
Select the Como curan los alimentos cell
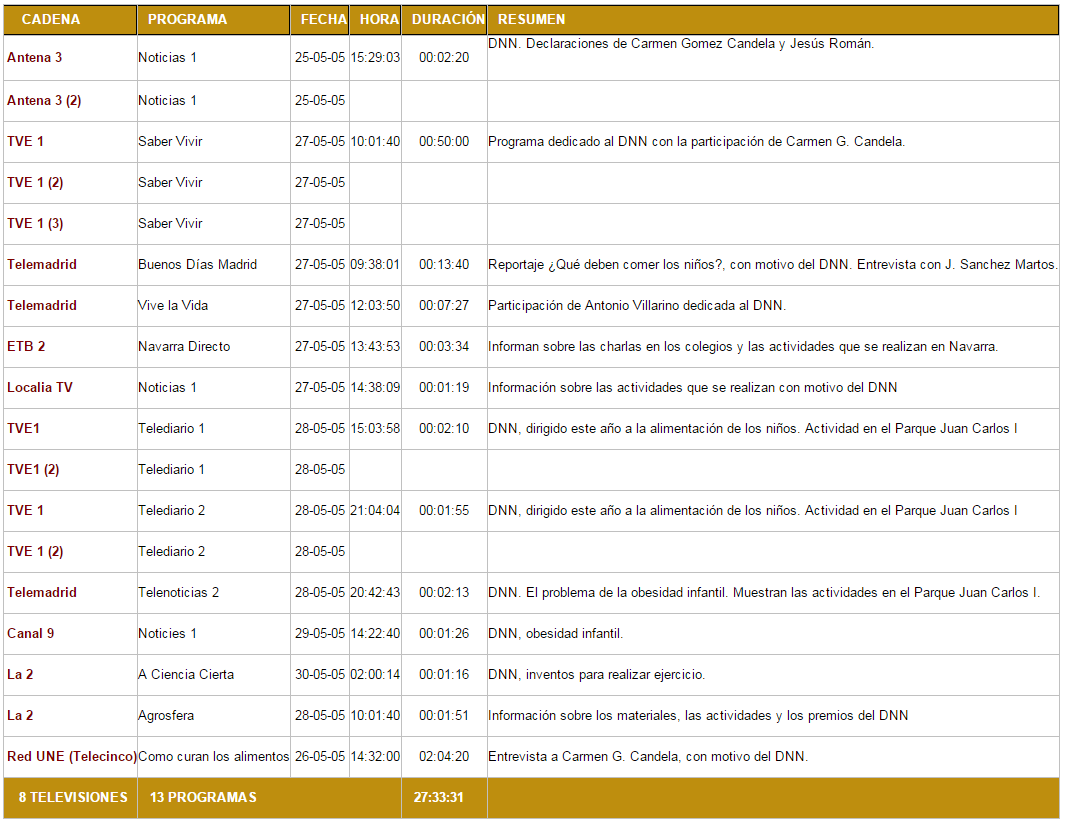coord(213,757)
